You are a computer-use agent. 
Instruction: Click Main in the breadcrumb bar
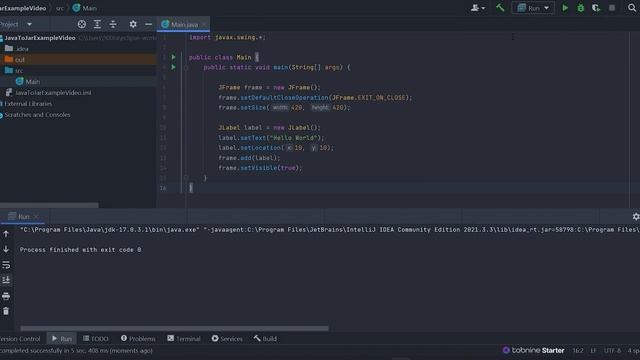click(85, 8)
